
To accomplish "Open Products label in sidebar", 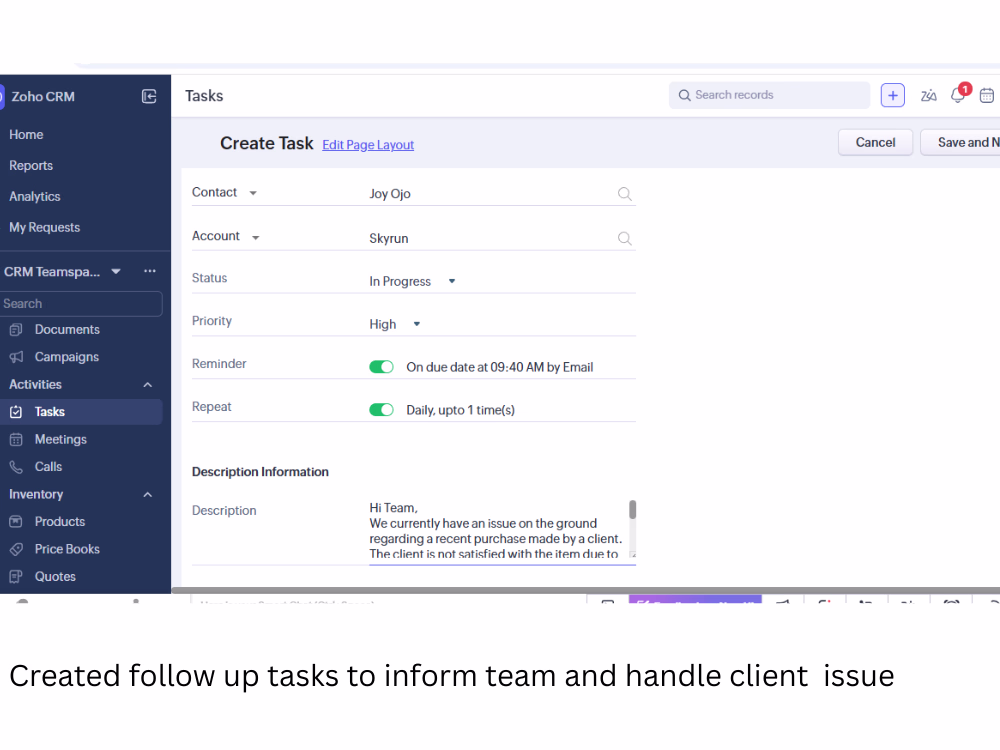I will point(59,522).
